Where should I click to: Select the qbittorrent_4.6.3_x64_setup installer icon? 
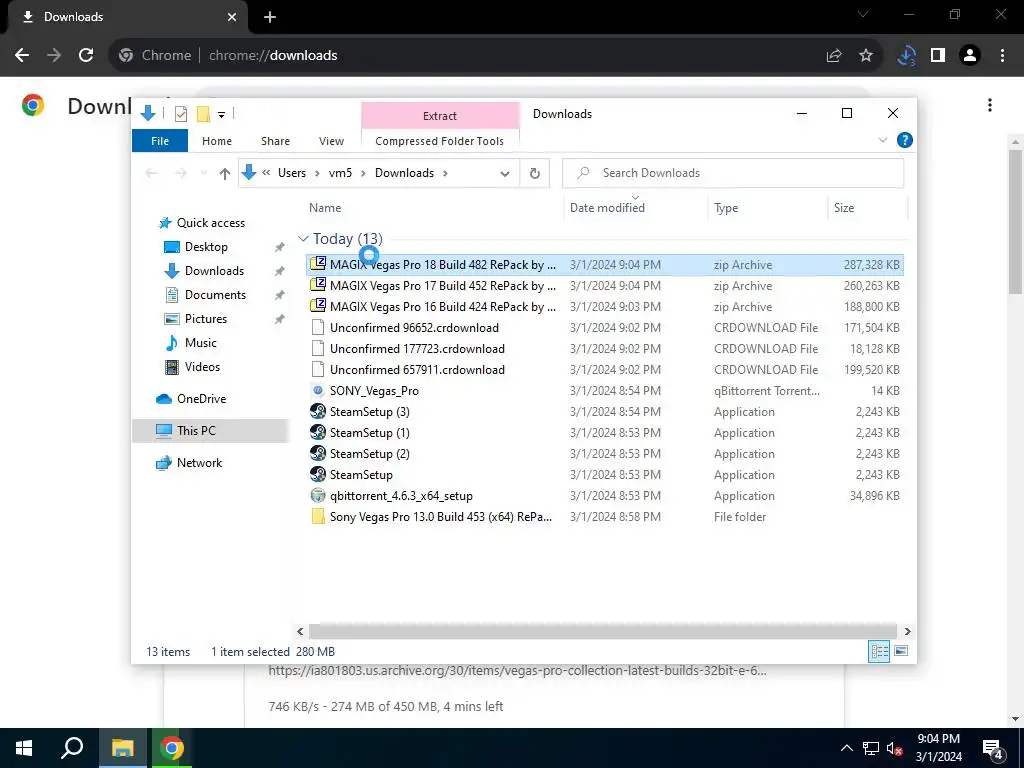click(x=318, y=496)
